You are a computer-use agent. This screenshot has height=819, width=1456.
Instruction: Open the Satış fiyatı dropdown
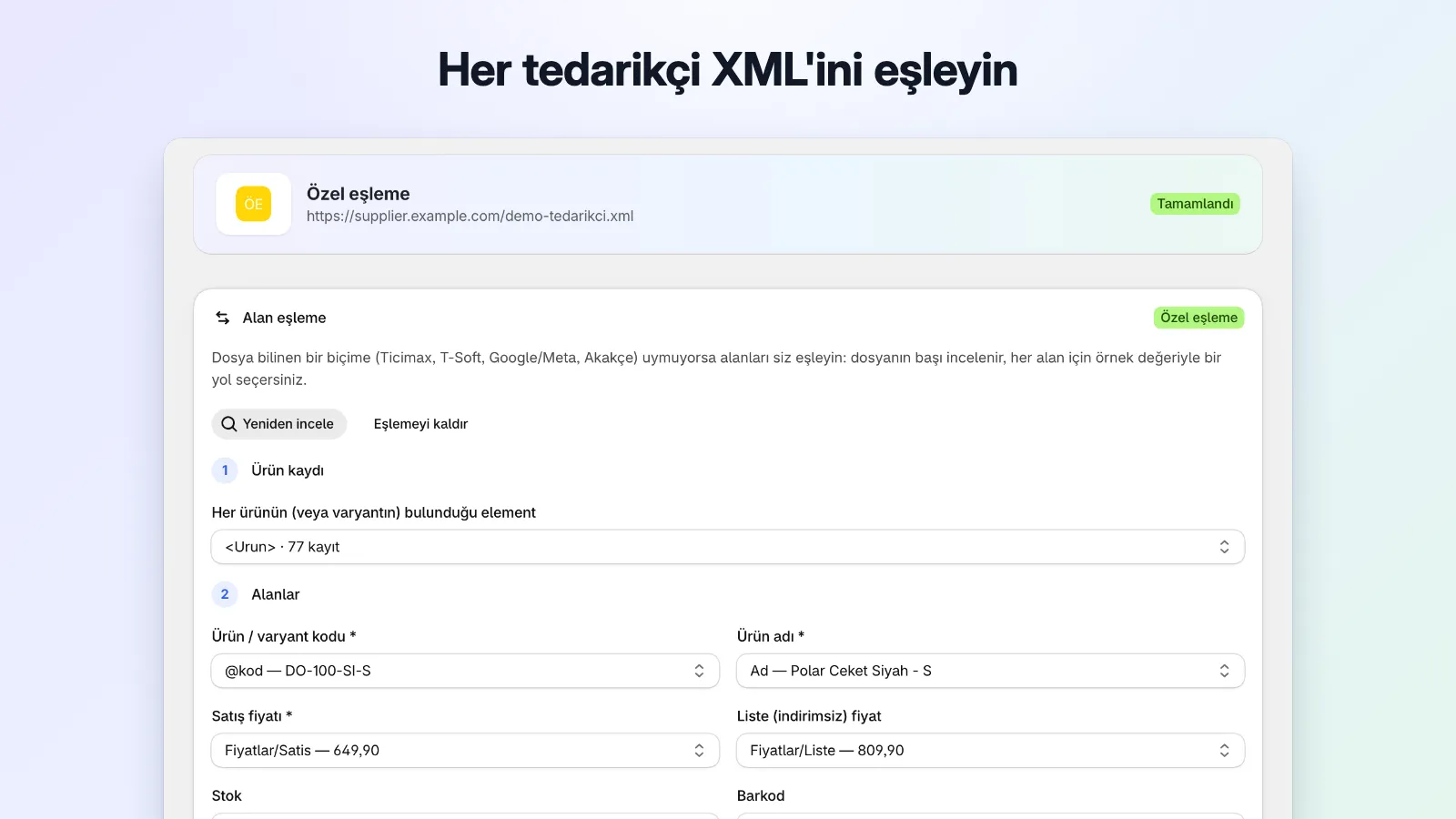(465, 751)
